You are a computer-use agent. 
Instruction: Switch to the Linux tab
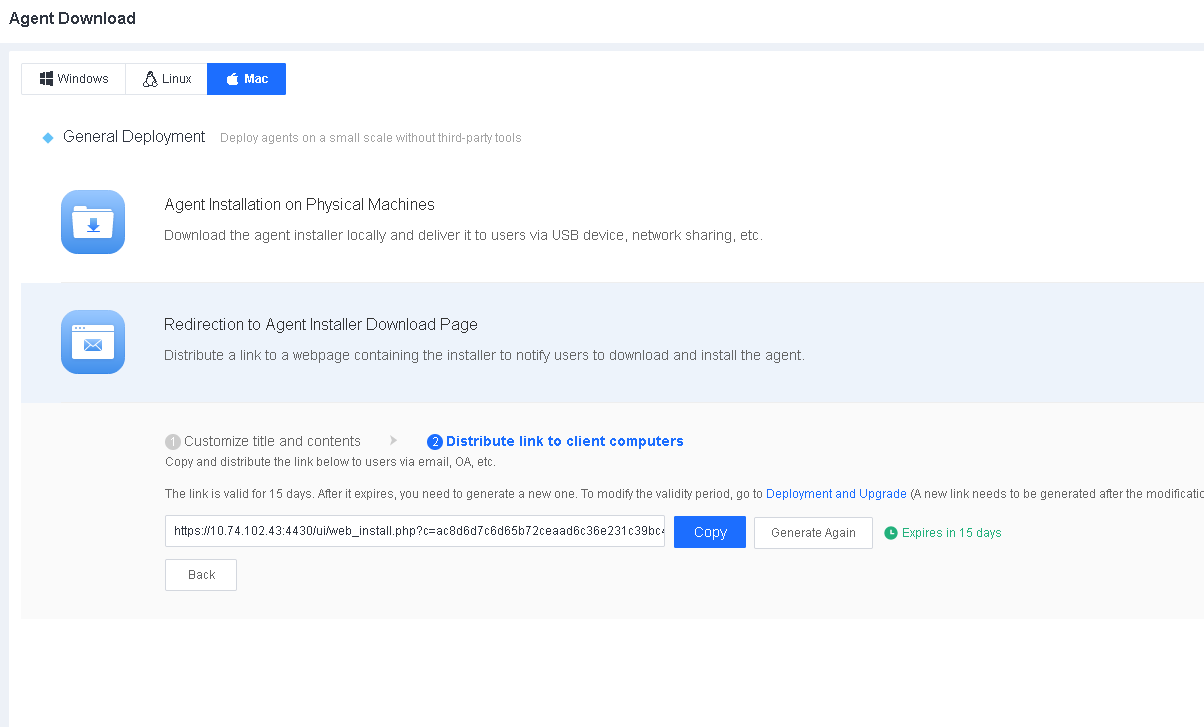point(166,79)
